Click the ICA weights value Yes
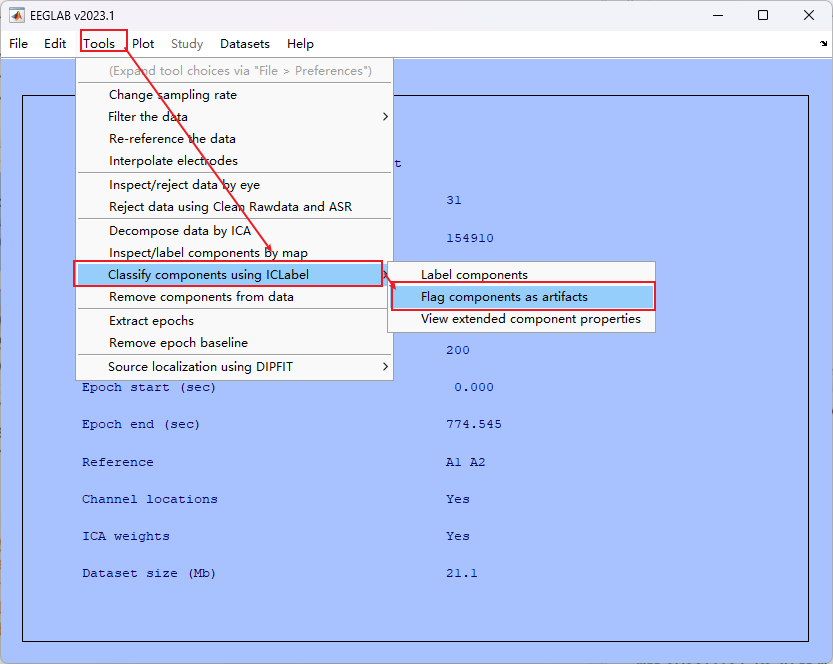 coord(457,537)
